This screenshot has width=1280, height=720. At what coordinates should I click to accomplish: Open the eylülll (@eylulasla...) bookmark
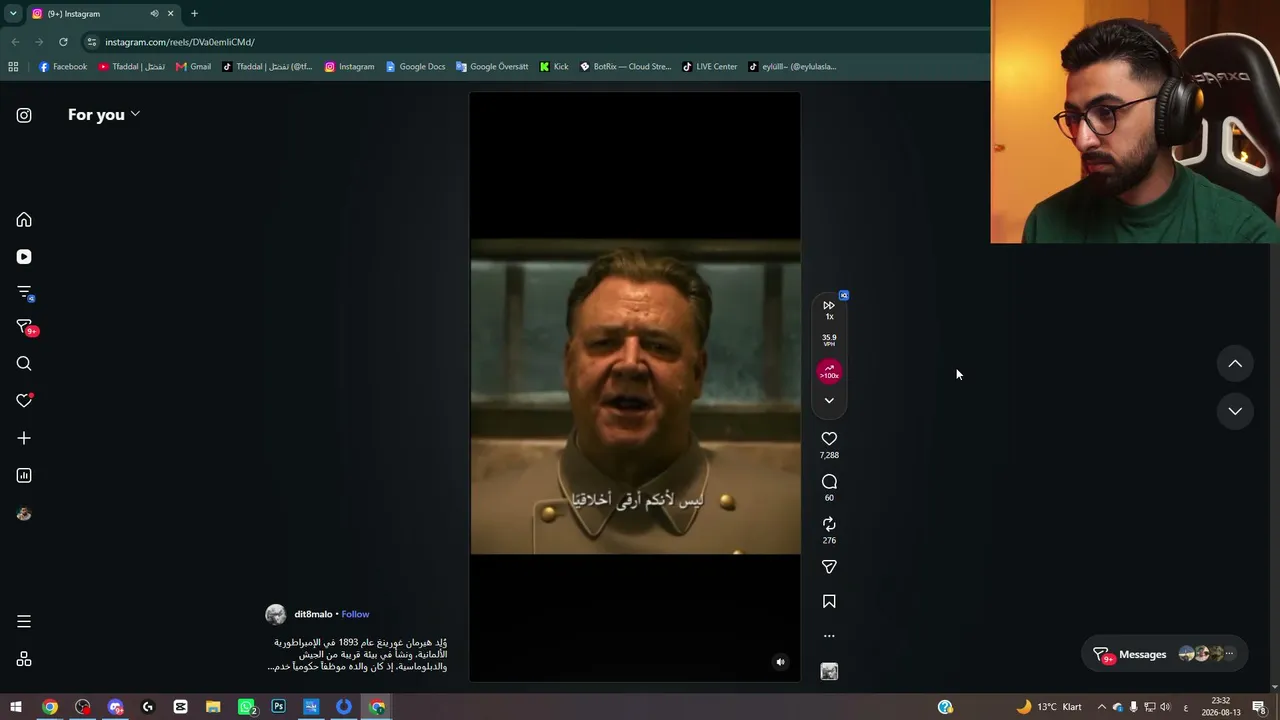(792, 67)
